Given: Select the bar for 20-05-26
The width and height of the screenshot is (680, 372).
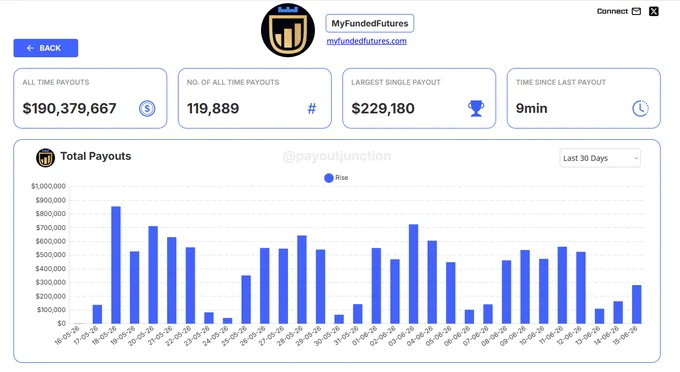Looking at the screenshot, I should coord(153,275).
